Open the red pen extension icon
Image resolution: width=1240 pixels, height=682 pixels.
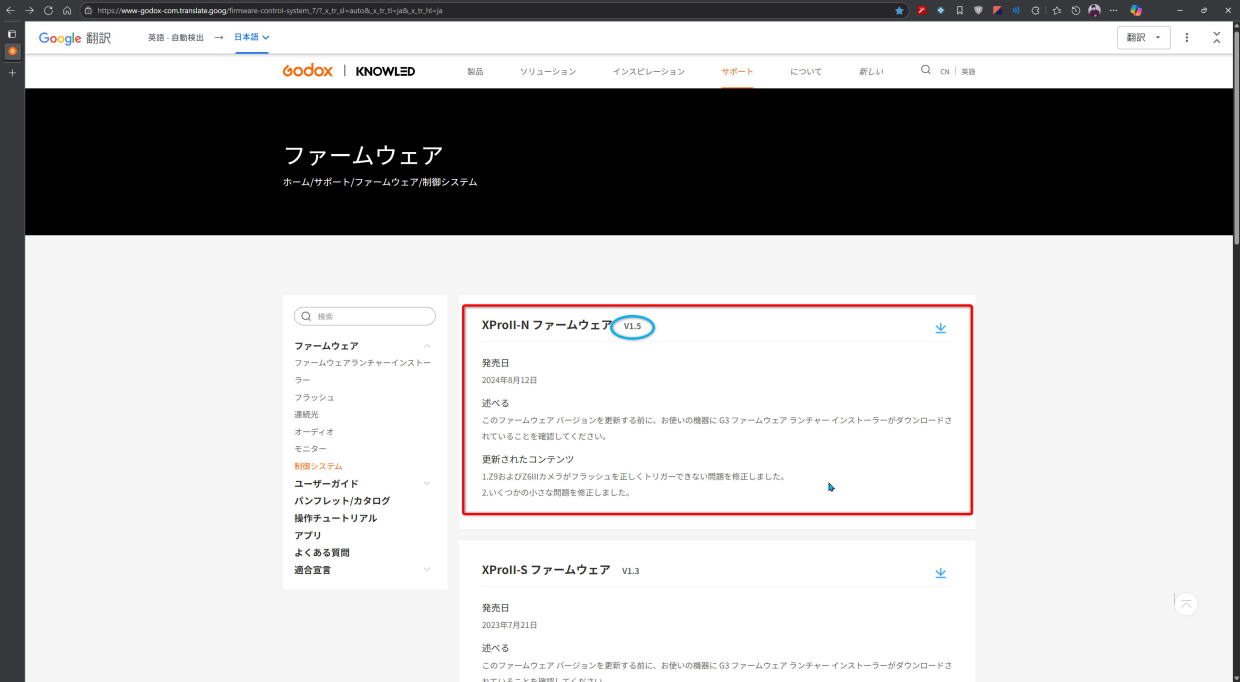pyautogui.click(x=922, y=10)
